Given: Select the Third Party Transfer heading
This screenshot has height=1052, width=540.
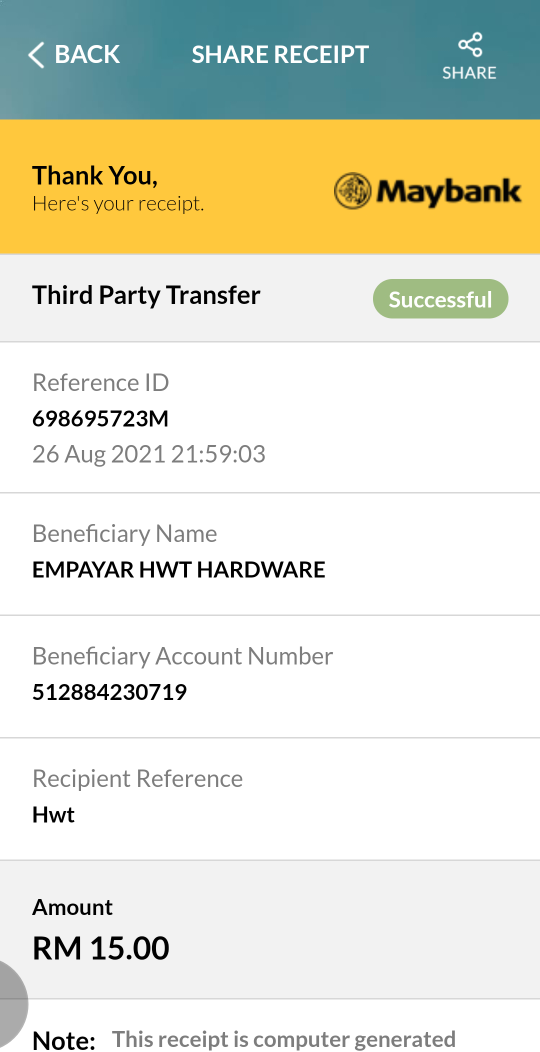Looking at the screenshot, I should click(x=146, y=295).
